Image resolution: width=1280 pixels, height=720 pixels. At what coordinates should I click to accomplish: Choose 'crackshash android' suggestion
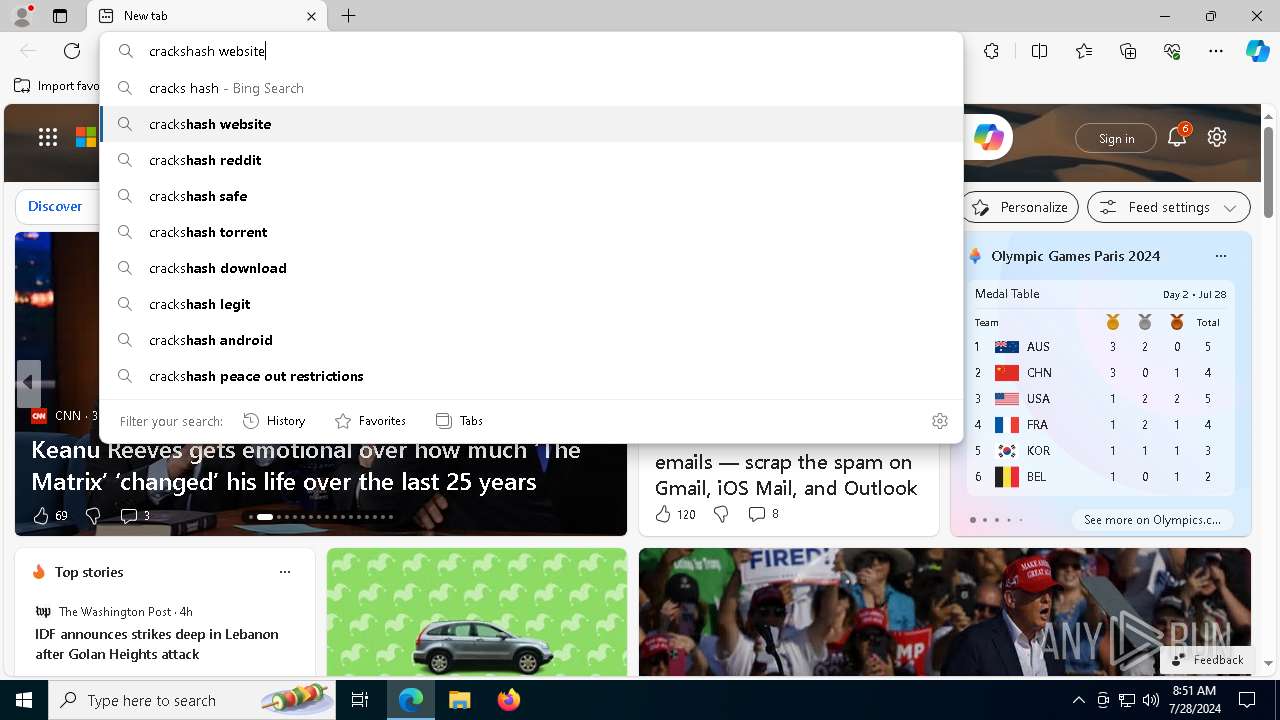[x=531, y=340]
